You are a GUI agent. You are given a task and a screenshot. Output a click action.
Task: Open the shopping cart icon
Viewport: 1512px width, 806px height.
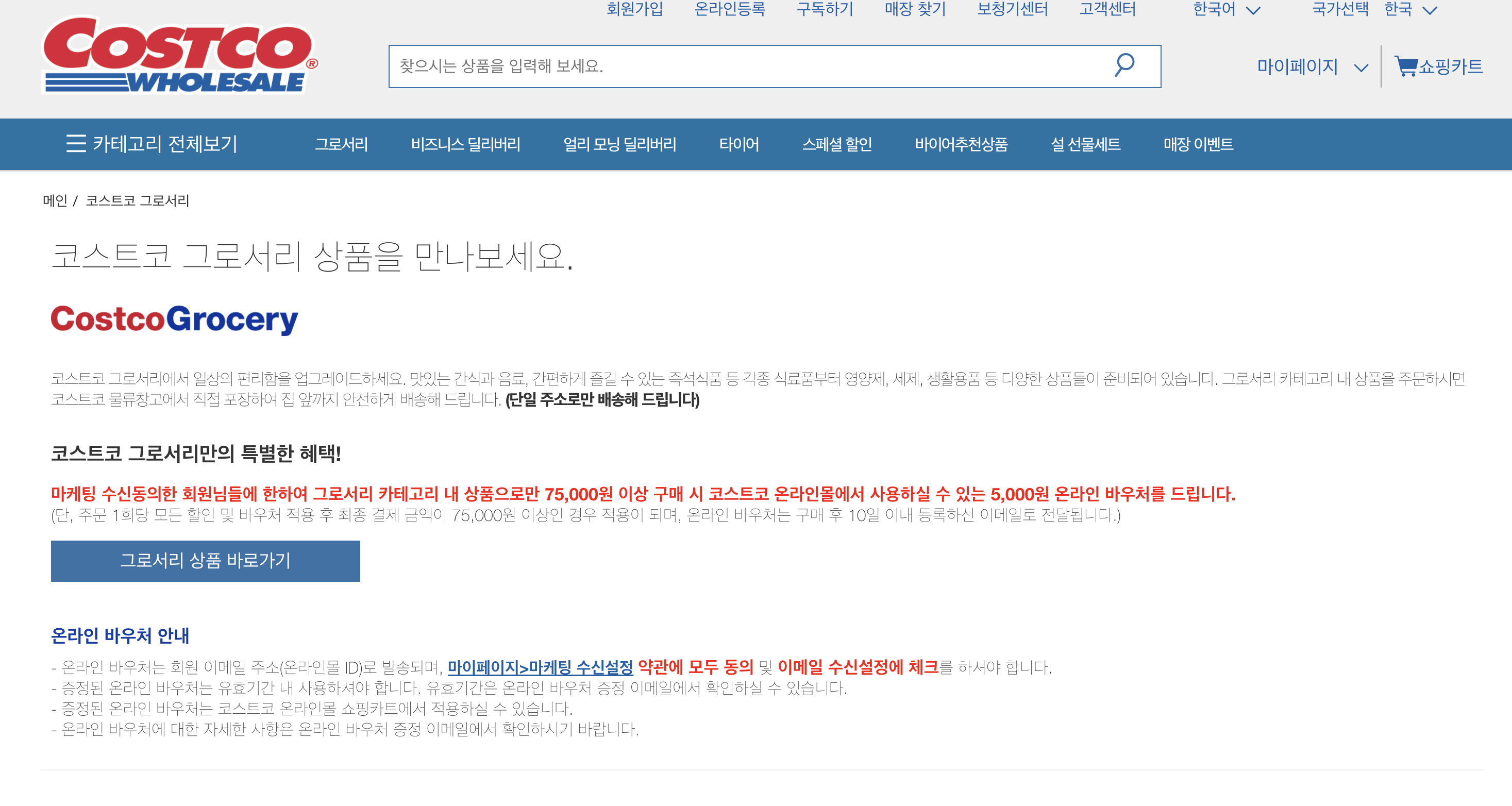tap(1406, 66)
